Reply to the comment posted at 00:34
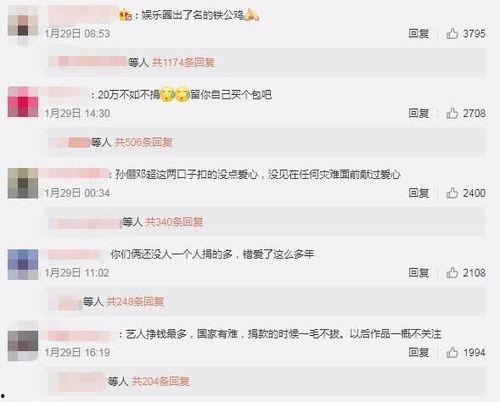Image resolution: width=500 pixels, height=402 pixels. (419, 193)
